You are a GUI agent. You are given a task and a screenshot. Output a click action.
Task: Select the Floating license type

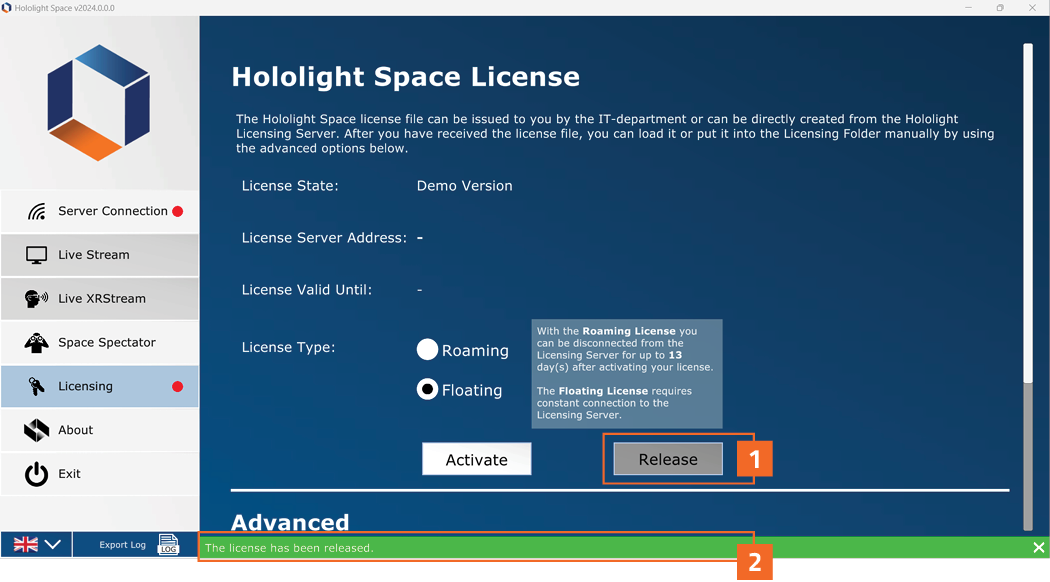(427, 389)
